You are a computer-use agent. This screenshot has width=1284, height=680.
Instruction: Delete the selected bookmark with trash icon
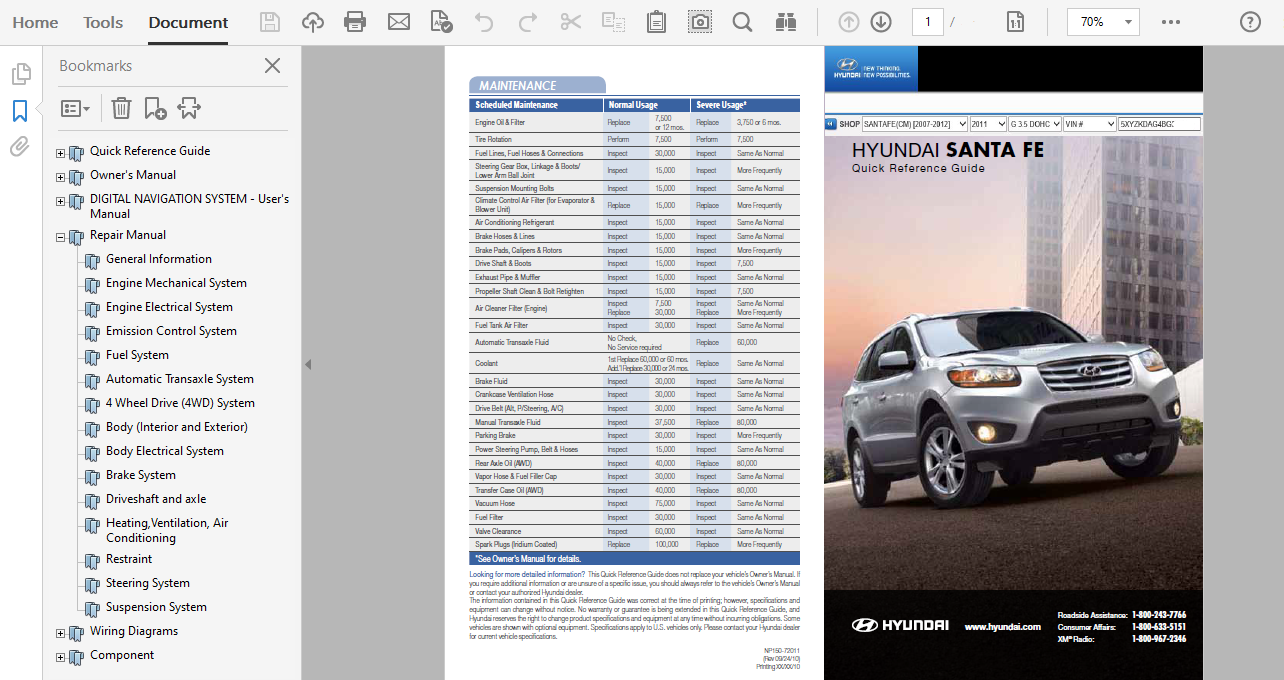tap(121, 108)
